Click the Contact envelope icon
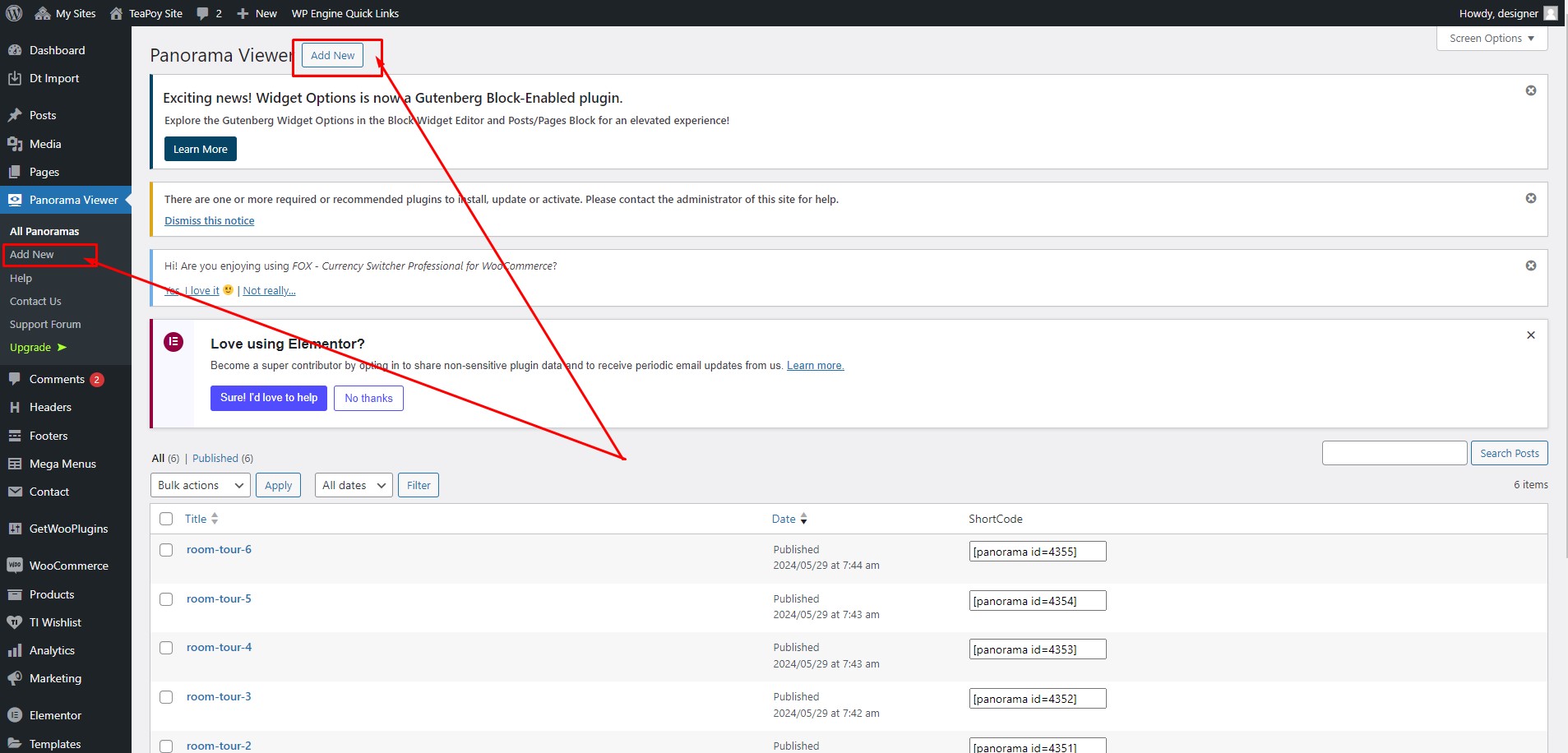The image size is (1568, 753). click(x=15, y=492)
